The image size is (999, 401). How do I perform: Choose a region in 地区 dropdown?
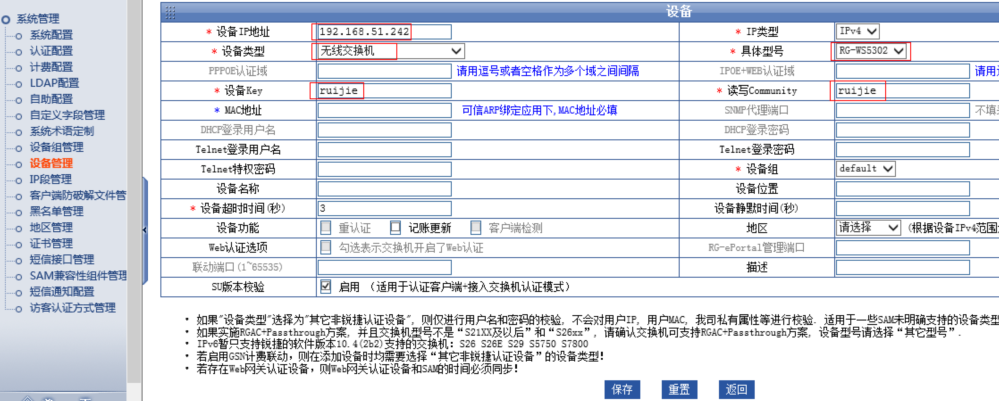point(868,227)
